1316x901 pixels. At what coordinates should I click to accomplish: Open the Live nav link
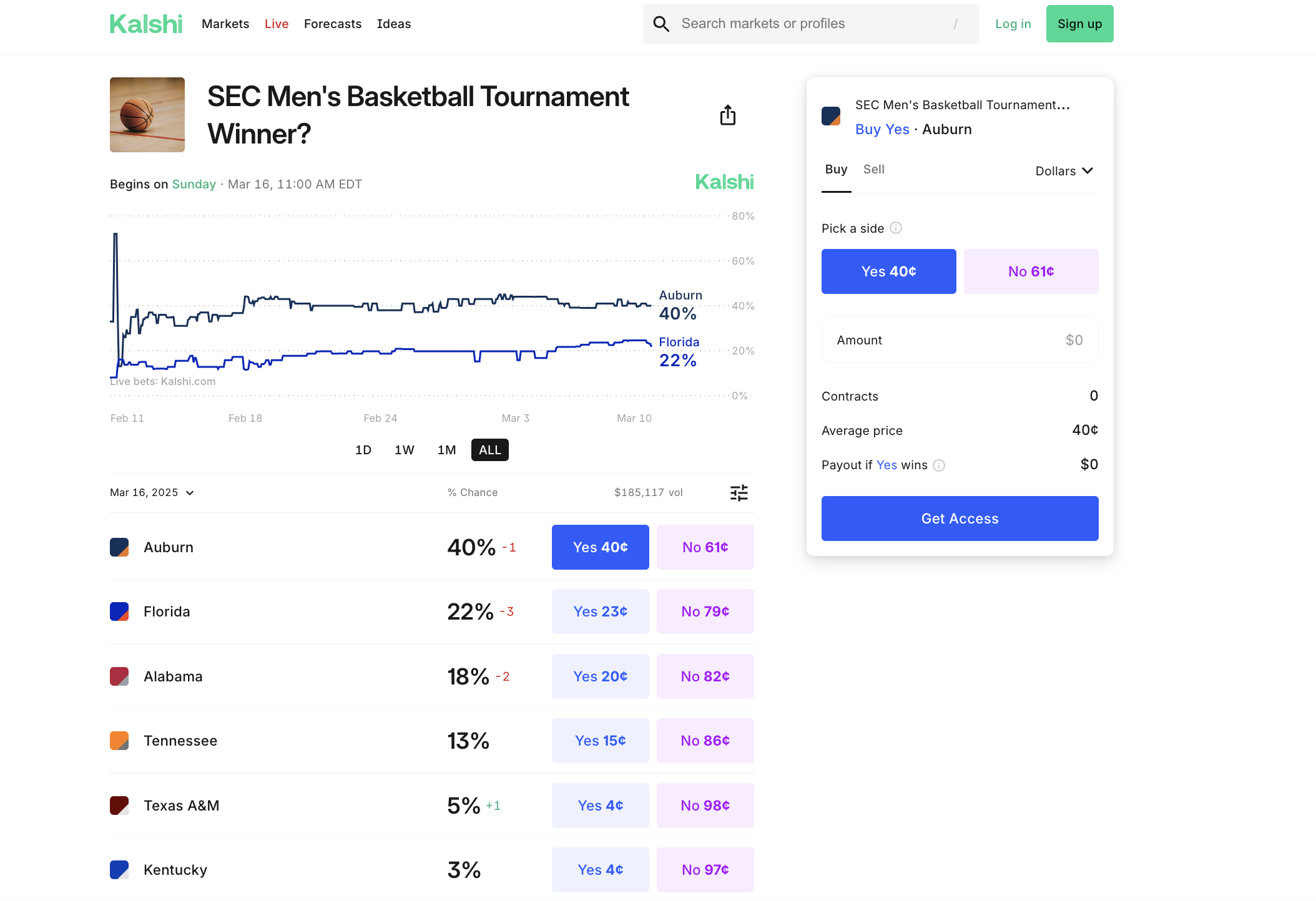(277, 24)
